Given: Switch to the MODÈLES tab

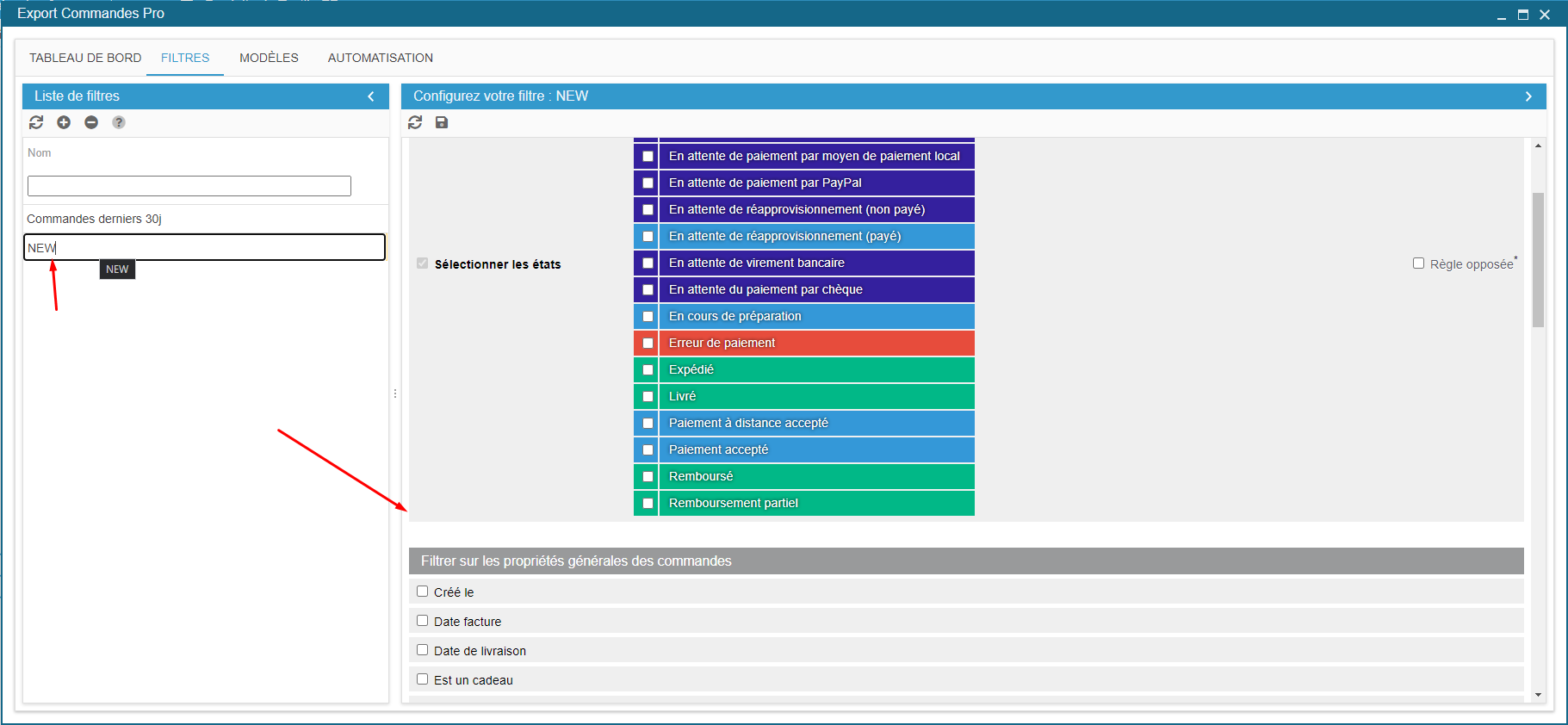Looking at the screenshot, I should click(269, 58).
